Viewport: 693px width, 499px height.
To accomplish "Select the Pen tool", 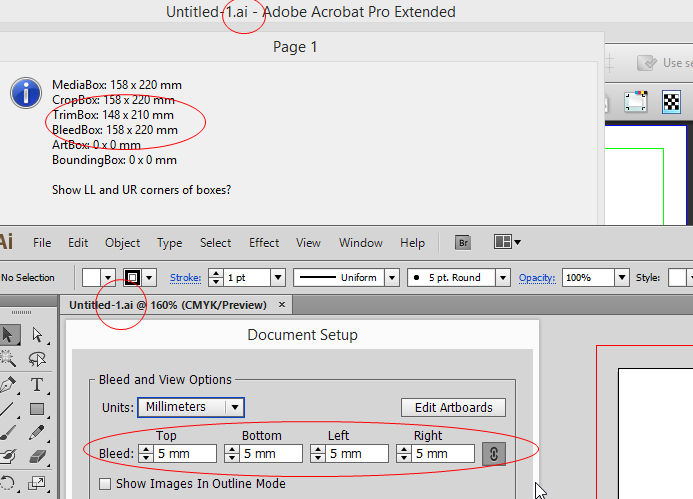I will coord(8,385).
